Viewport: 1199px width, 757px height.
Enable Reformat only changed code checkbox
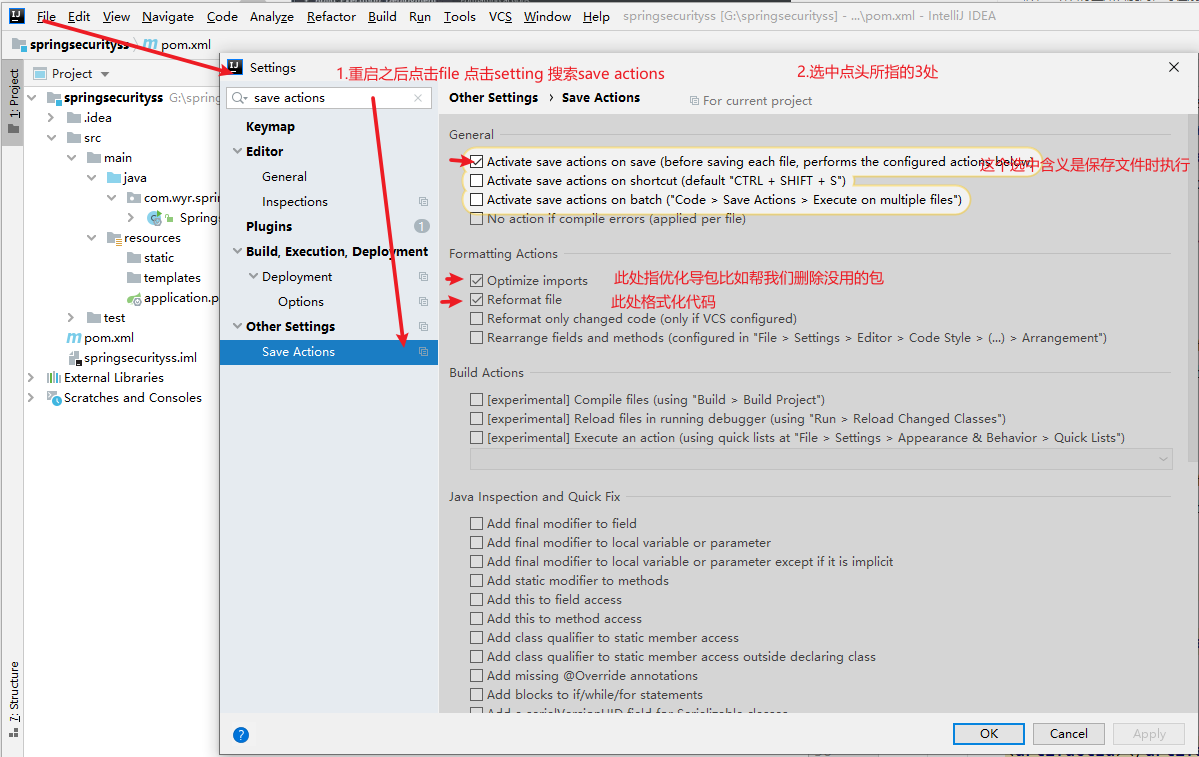coord(476,319)
